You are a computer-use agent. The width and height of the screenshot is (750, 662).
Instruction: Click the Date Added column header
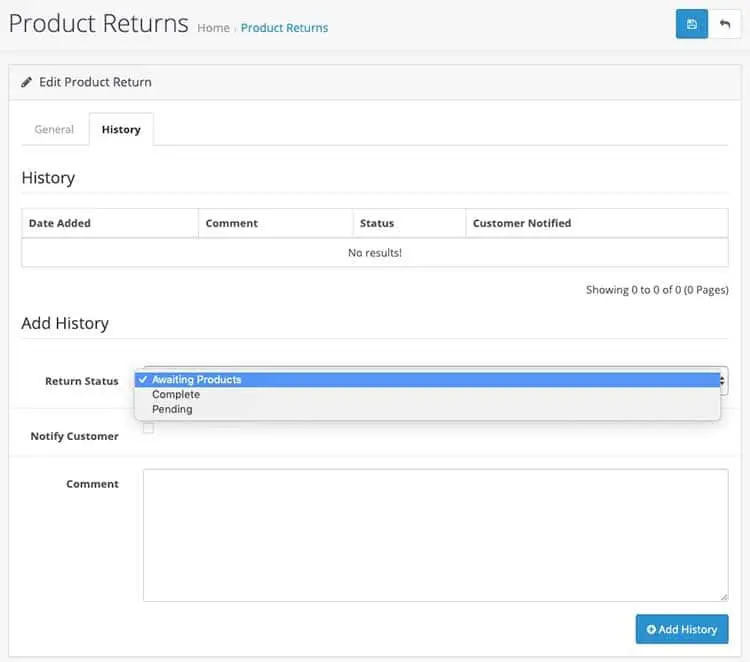[x=110, y=223]
